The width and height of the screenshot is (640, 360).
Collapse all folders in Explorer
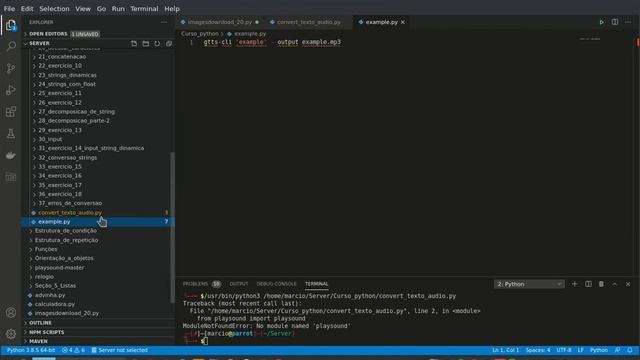[x=169, y=43]
